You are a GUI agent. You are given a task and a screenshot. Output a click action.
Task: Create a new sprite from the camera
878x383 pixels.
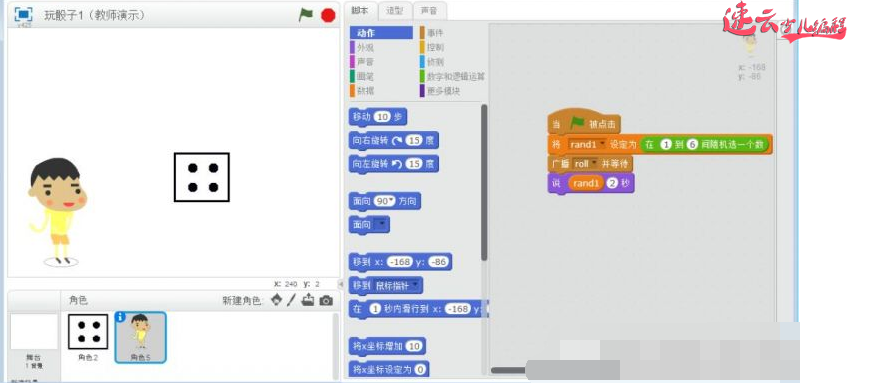(326, 301)
